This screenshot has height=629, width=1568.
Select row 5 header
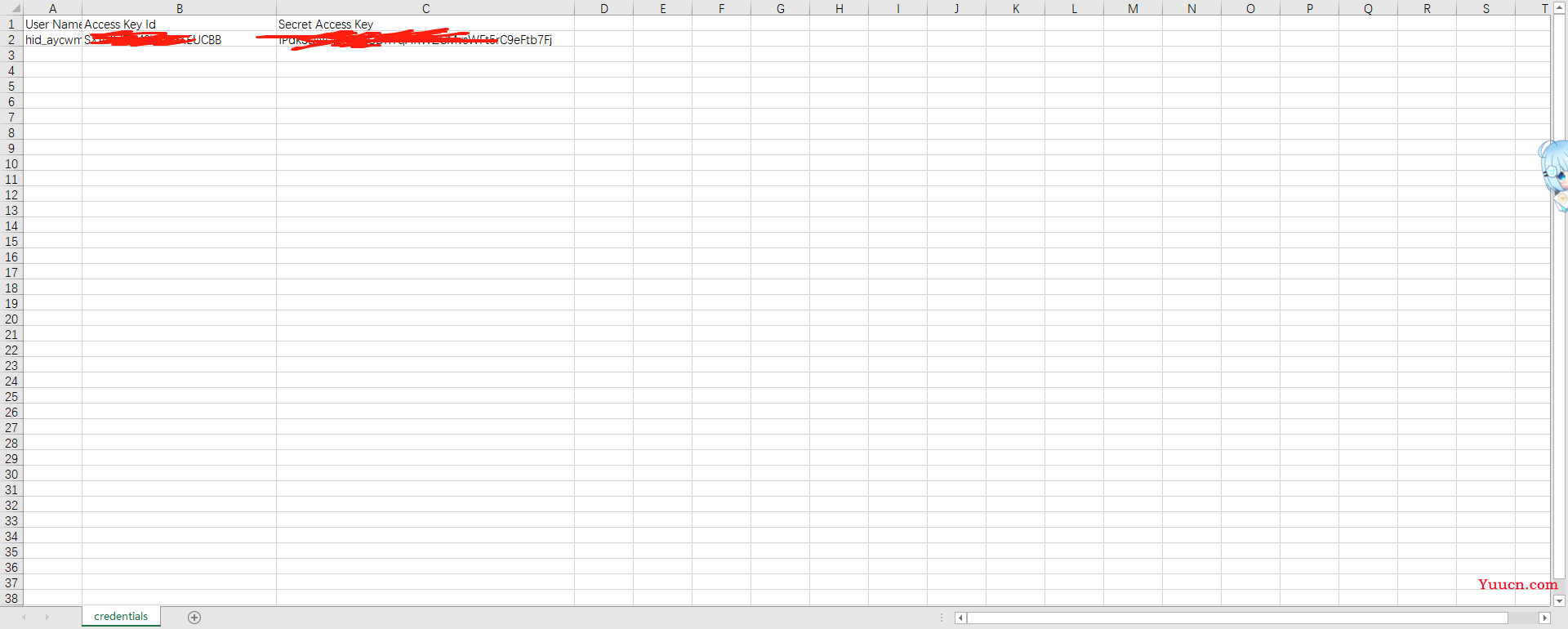11,87
